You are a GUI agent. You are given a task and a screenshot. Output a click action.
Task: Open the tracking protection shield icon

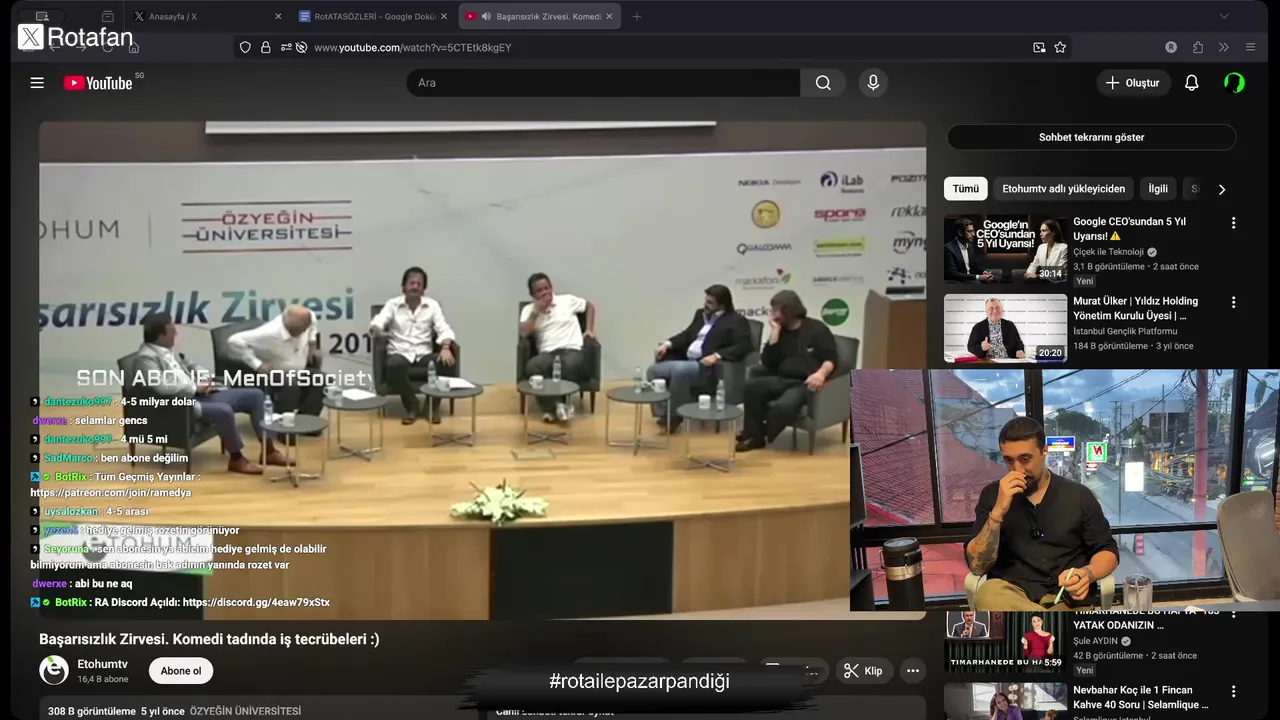(x=245, y=47)
